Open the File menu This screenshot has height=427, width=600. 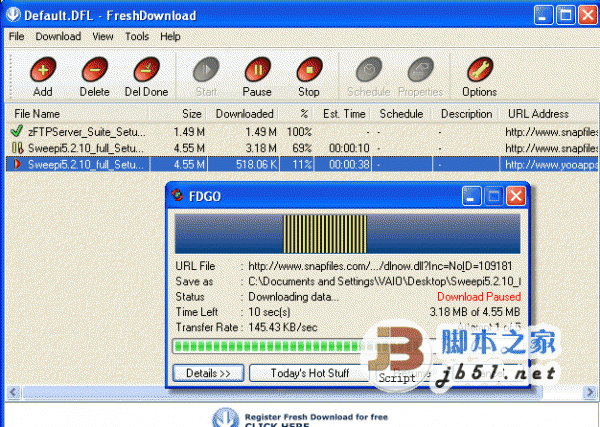coord(16,36)
